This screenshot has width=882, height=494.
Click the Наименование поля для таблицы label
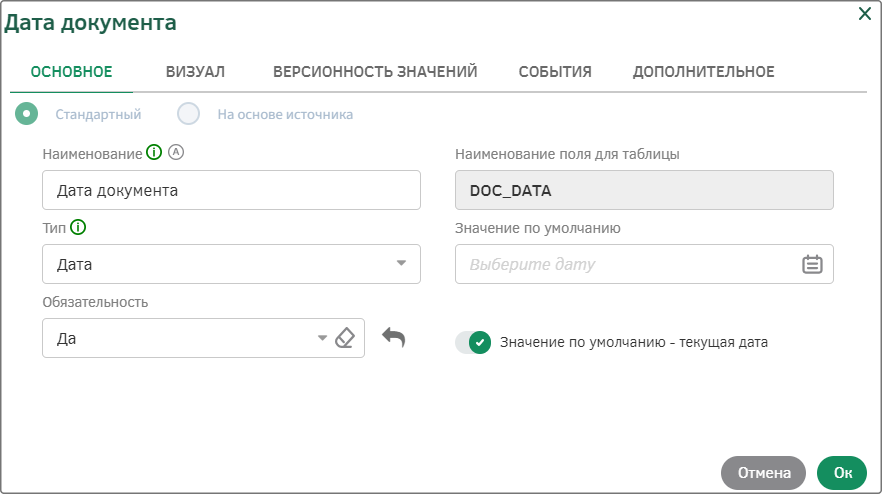tap(567, 154)
